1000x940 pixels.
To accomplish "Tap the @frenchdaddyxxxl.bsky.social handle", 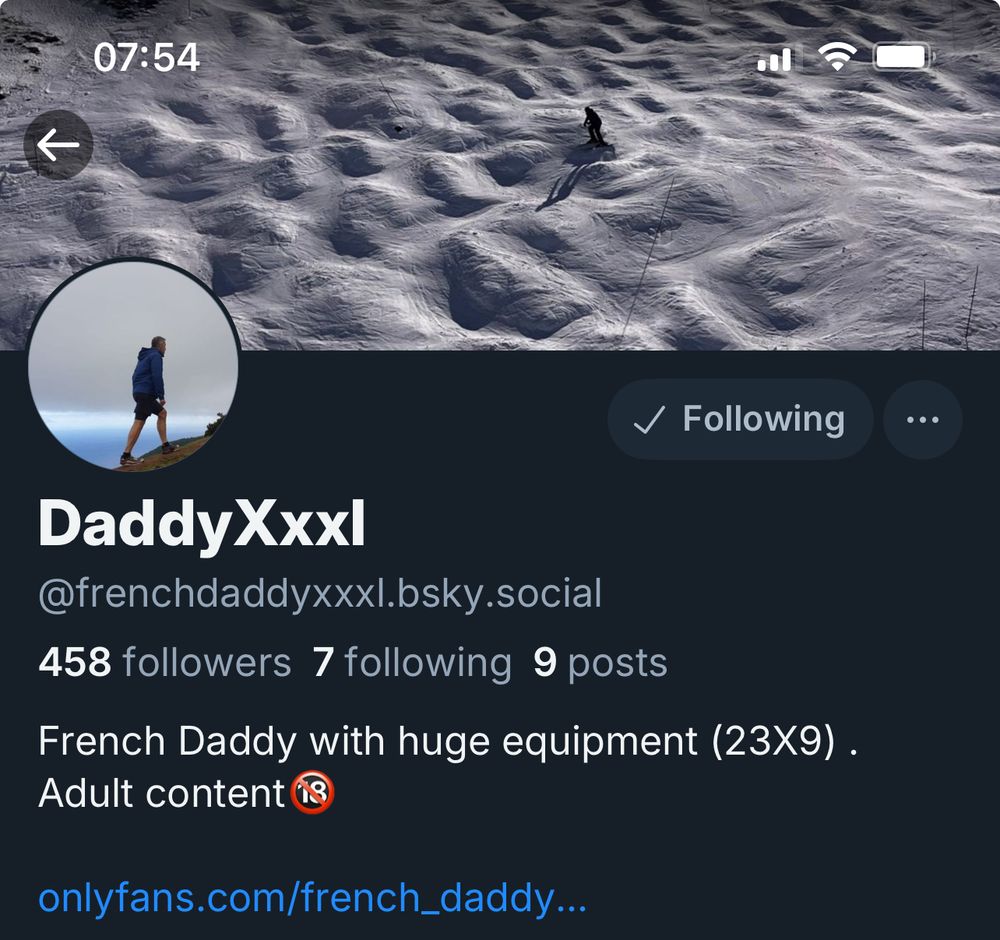I will [320, 594].
